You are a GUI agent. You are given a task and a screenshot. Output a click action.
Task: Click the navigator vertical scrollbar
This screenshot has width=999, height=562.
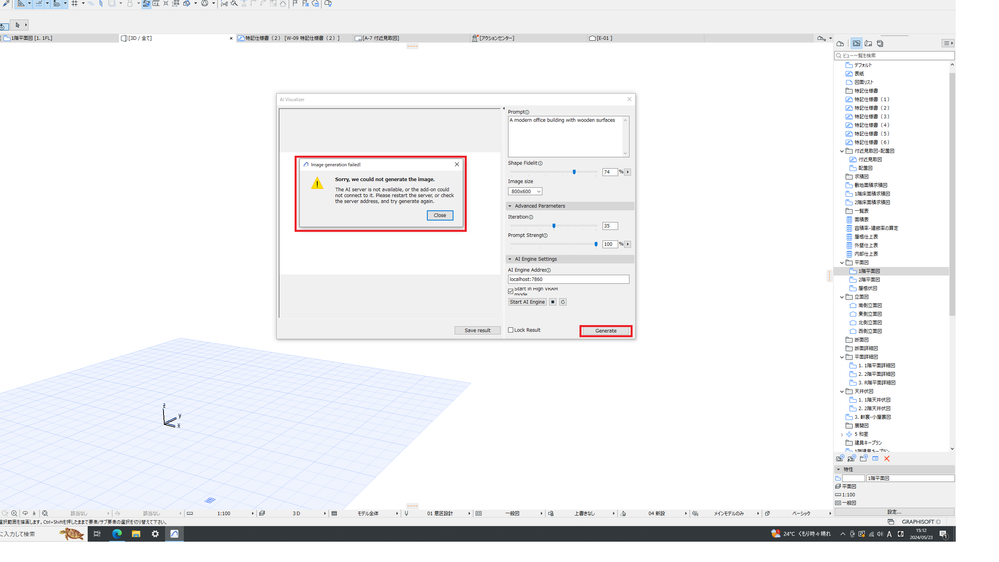tap(952, 194)
